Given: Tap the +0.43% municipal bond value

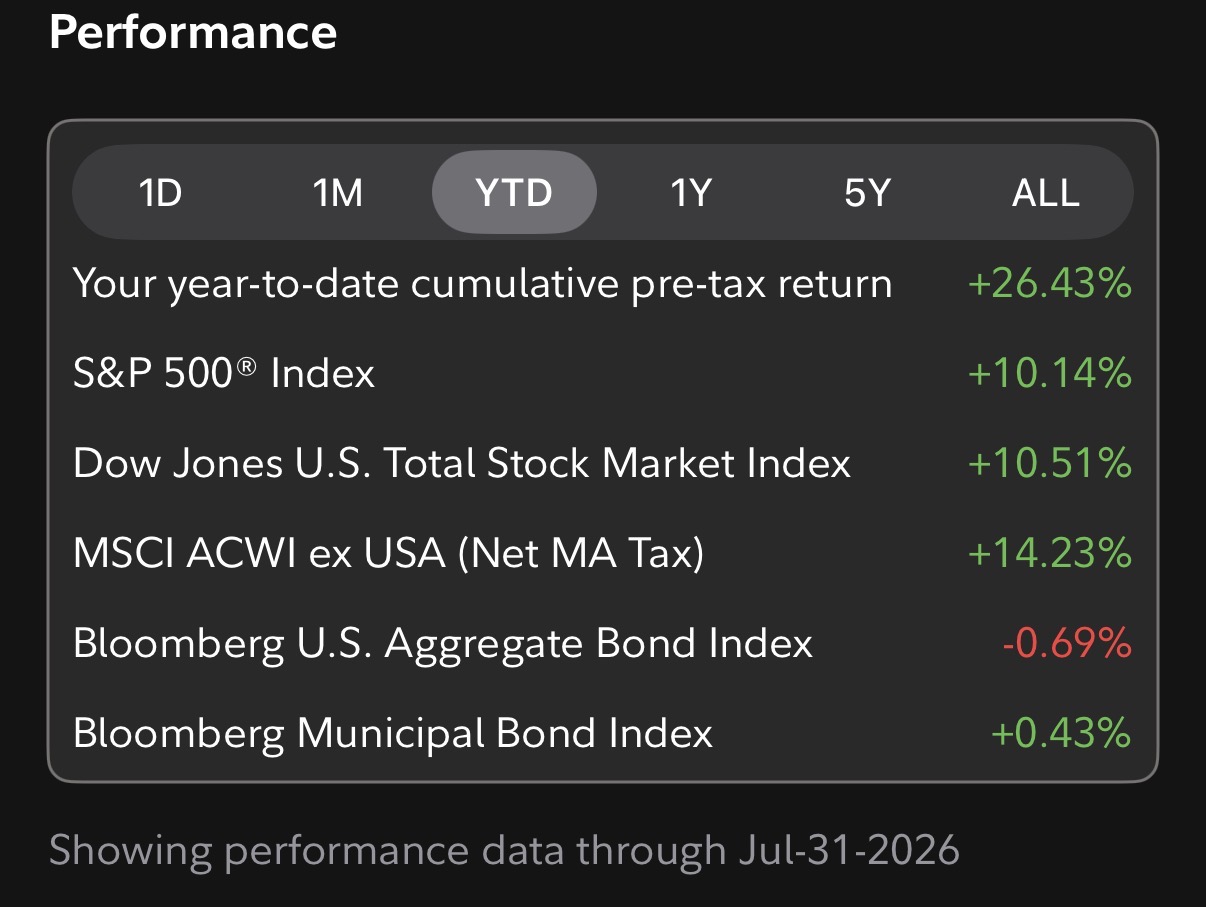Looking at the screenshot, I should [x=1061, y=733].
